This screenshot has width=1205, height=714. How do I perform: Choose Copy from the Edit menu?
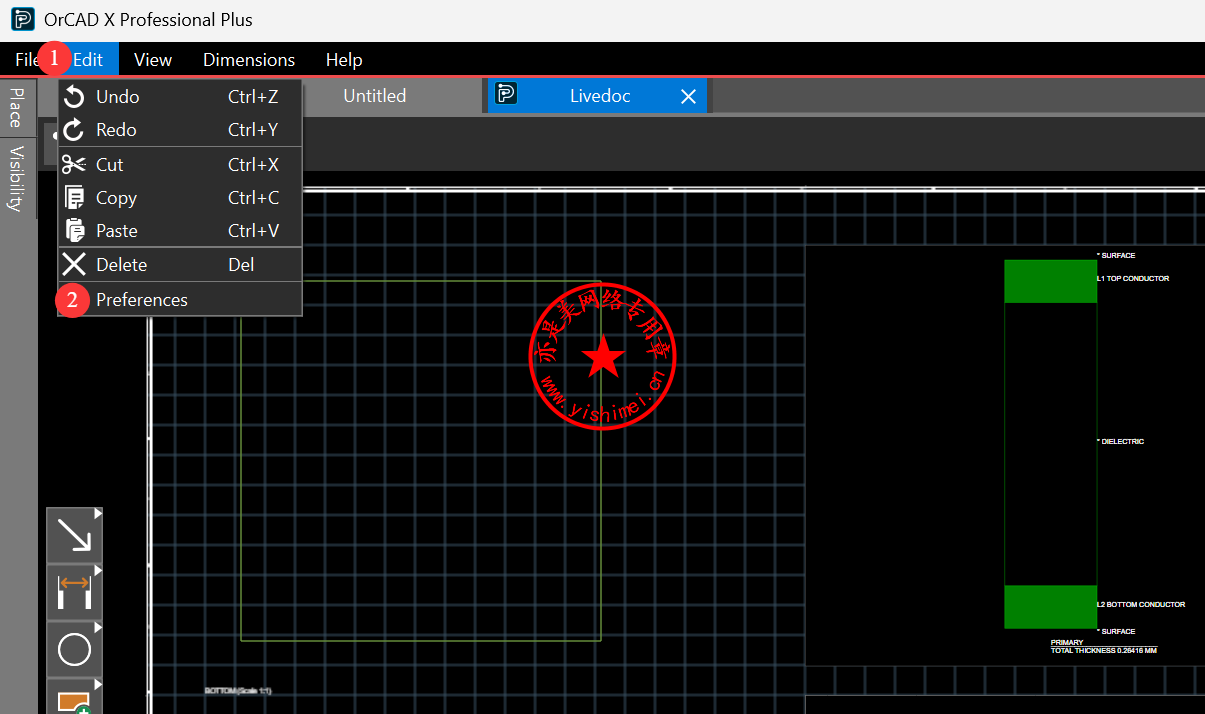116,198
